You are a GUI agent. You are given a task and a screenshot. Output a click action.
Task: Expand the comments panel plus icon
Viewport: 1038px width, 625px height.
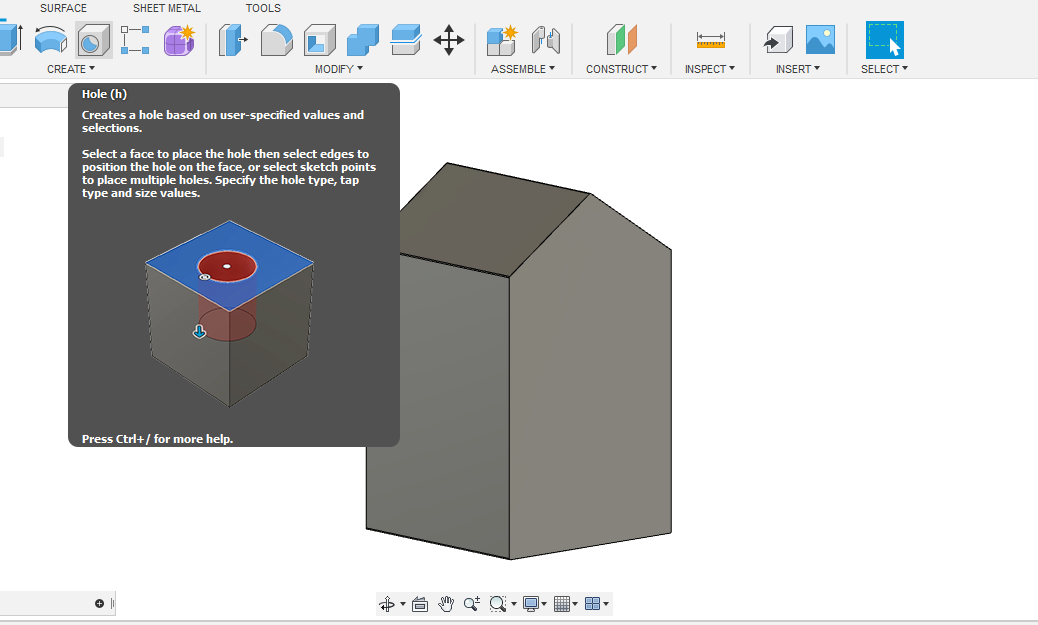[x=99, y=603]
